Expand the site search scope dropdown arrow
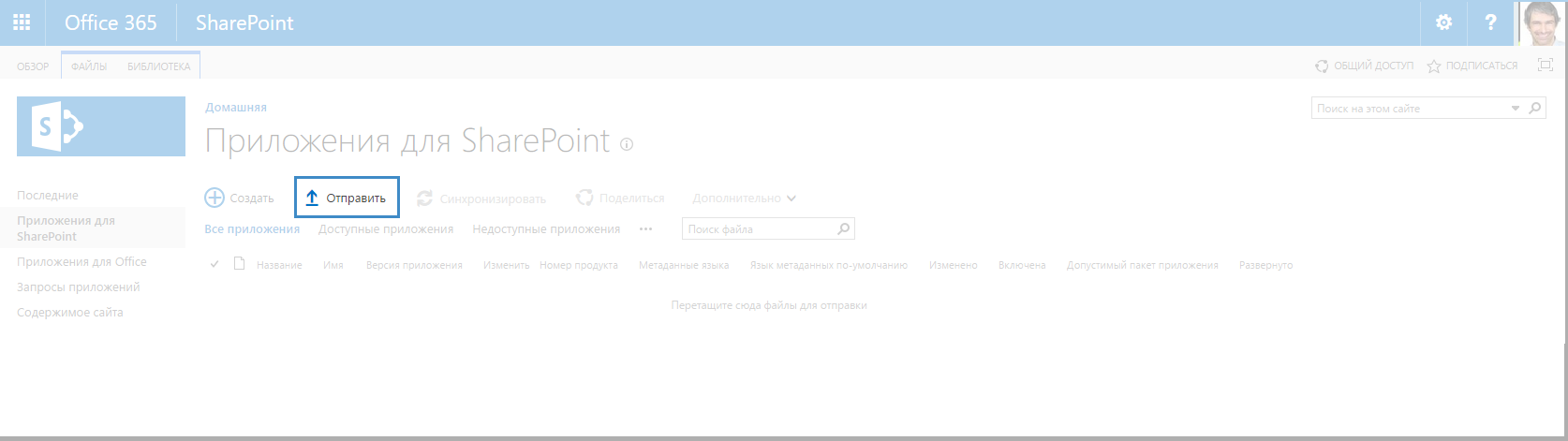The width and height of the screenshot is (1568, 441). [1516, 109]
